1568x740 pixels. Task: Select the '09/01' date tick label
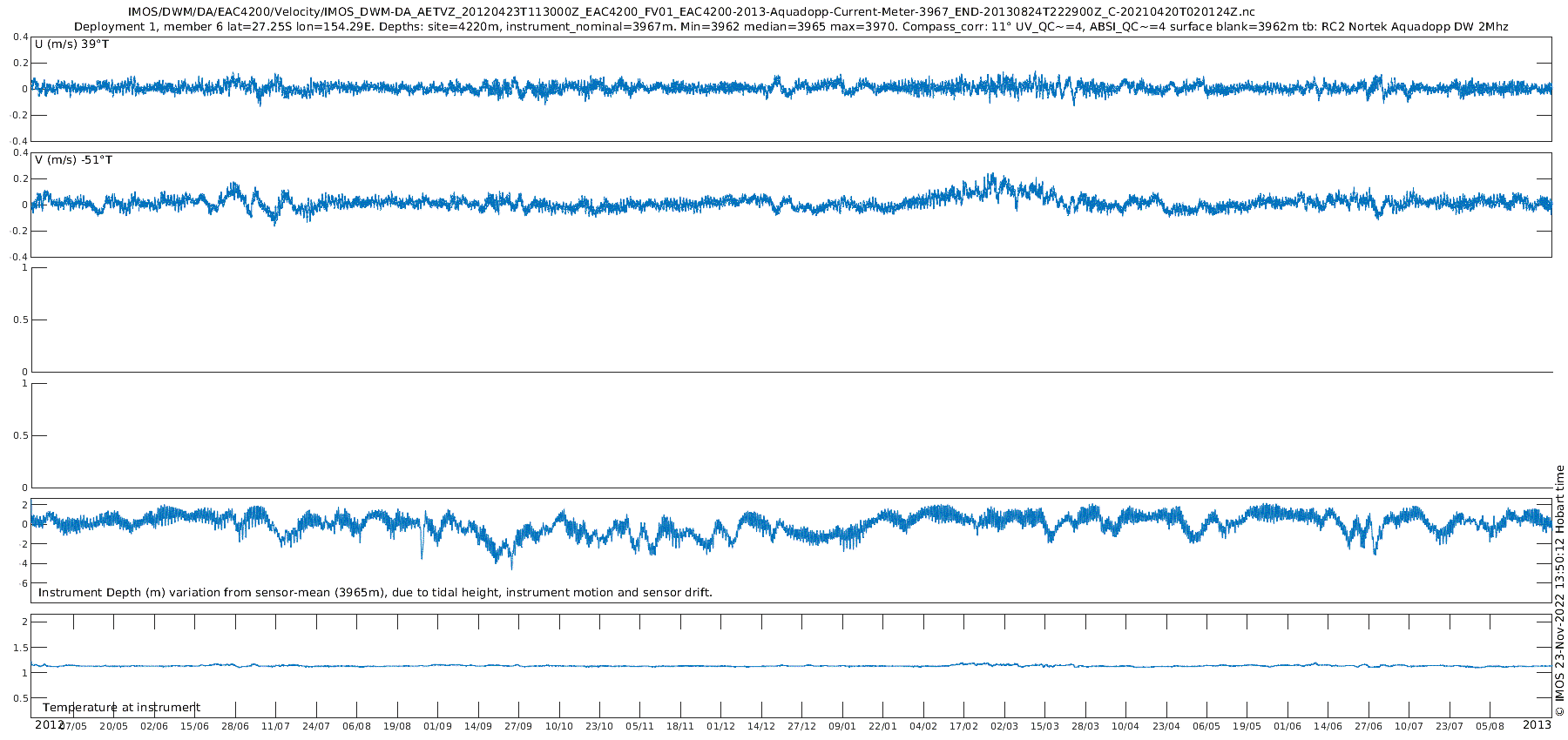[x=842, y=726]
